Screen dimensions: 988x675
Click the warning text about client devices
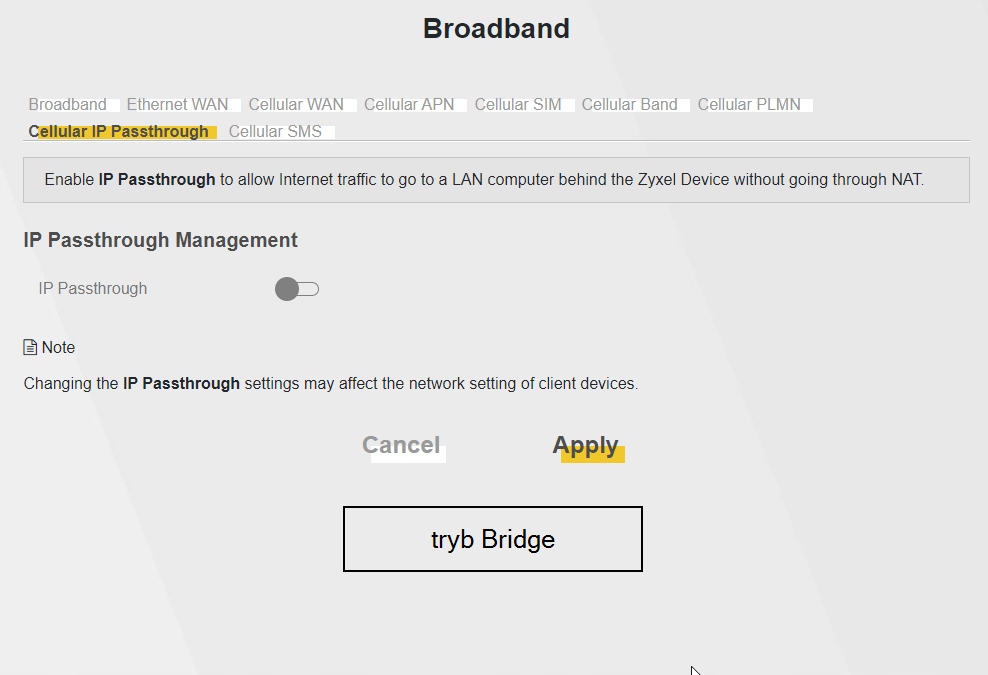(x=330, y=383)
